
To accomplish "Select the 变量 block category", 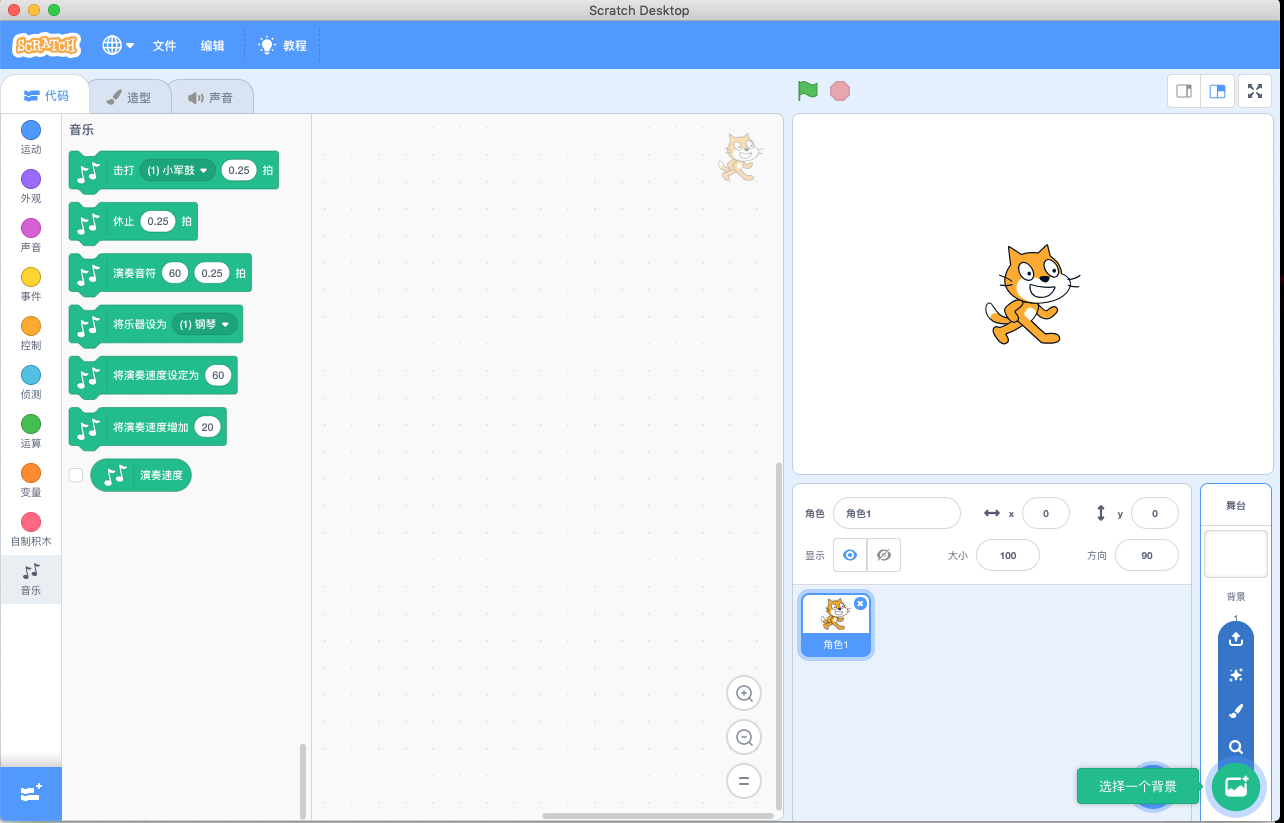I will click(31, 480).
